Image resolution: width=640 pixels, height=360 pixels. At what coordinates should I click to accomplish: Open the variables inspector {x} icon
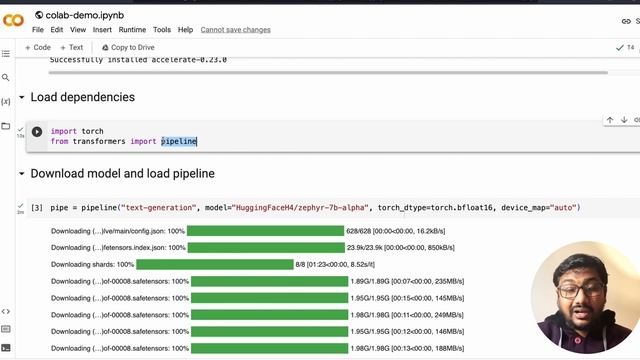coord(6,102)
